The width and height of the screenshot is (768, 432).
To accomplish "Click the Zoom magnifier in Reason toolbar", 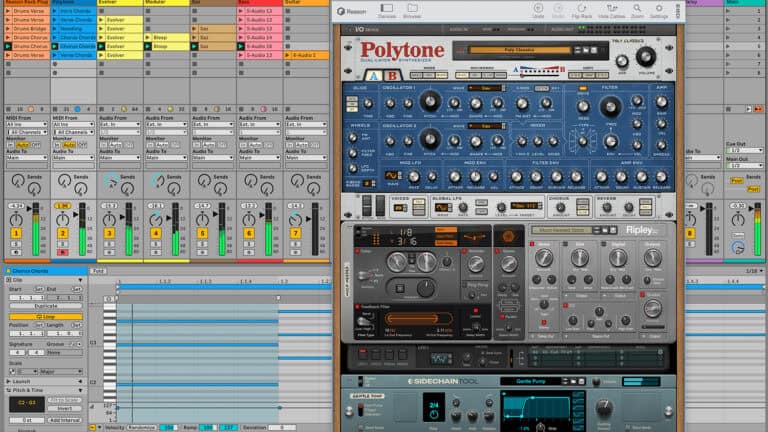I will click(637, 11).
